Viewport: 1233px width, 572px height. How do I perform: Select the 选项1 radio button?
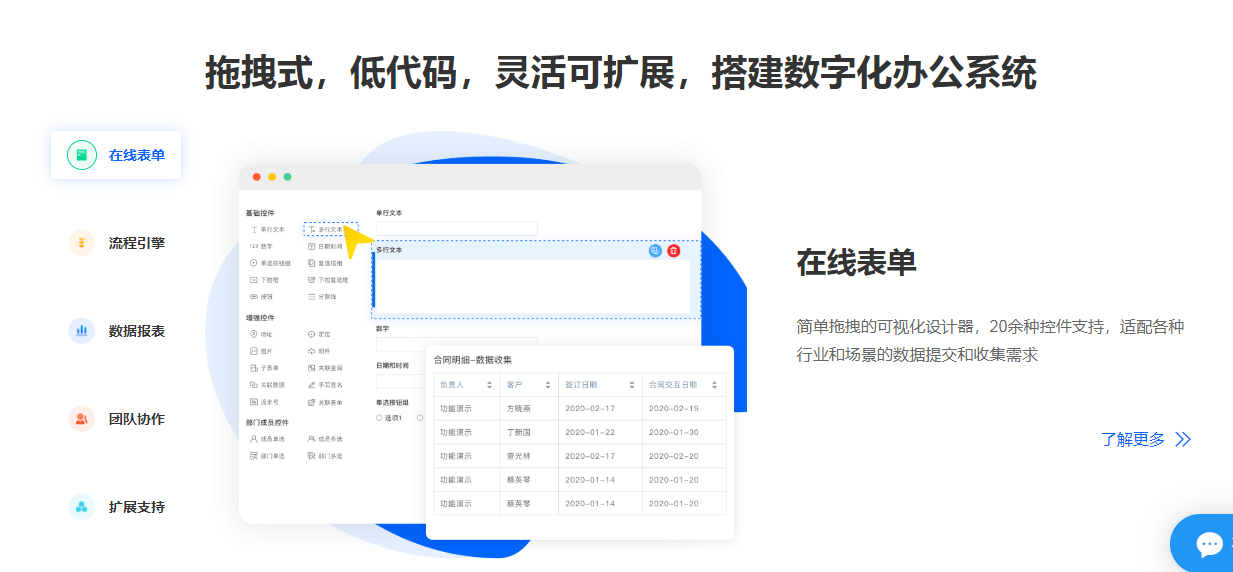click(379, 417)
